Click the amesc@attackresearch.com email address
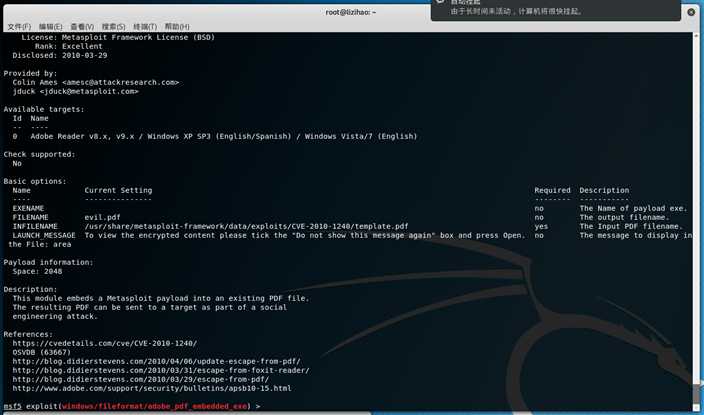 pyautogui.click(x=120, y=82)
